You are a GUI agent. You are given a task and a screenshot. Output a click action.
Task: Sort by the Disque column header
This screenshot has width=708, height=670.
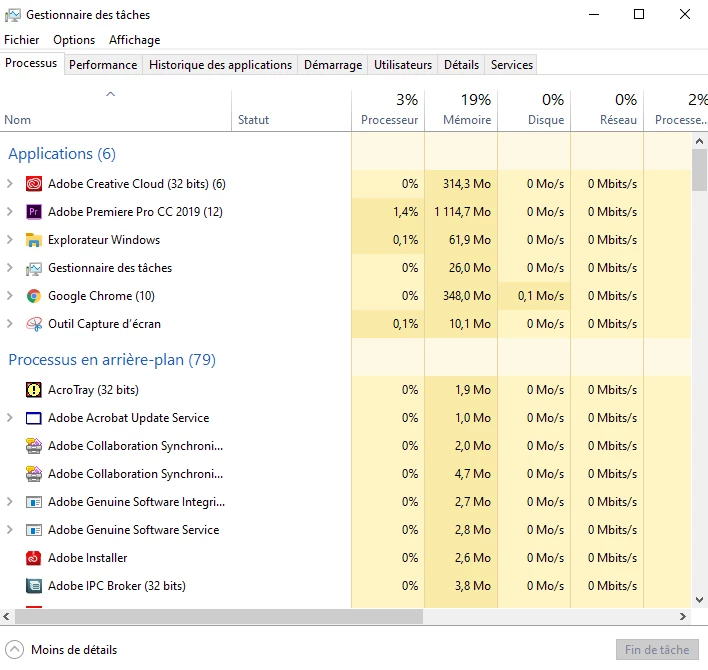[534, 111]
